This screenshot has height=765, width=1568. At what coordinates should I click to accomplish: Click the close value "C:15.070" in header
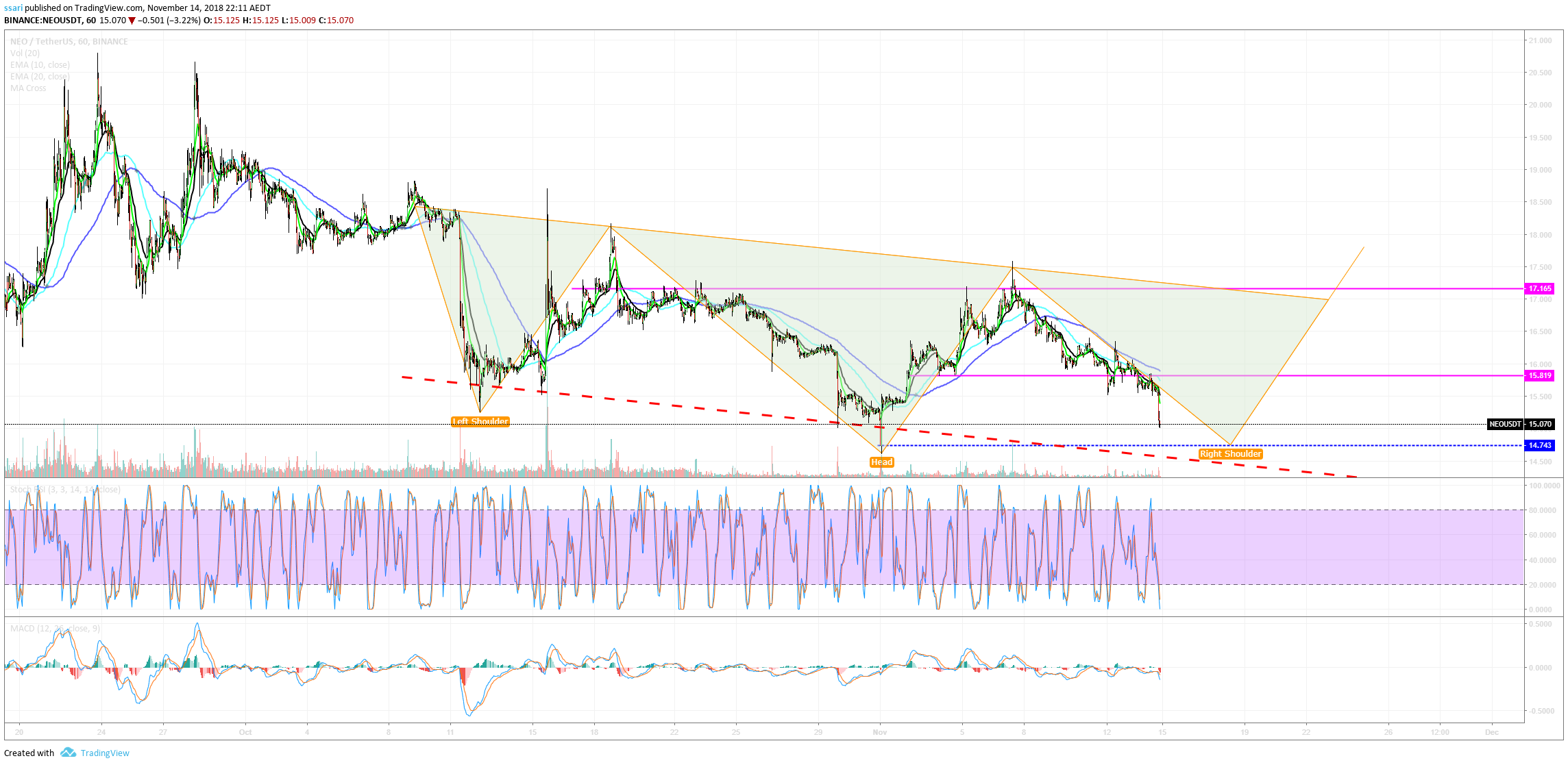pyautogui.click(x=336, y=21)
